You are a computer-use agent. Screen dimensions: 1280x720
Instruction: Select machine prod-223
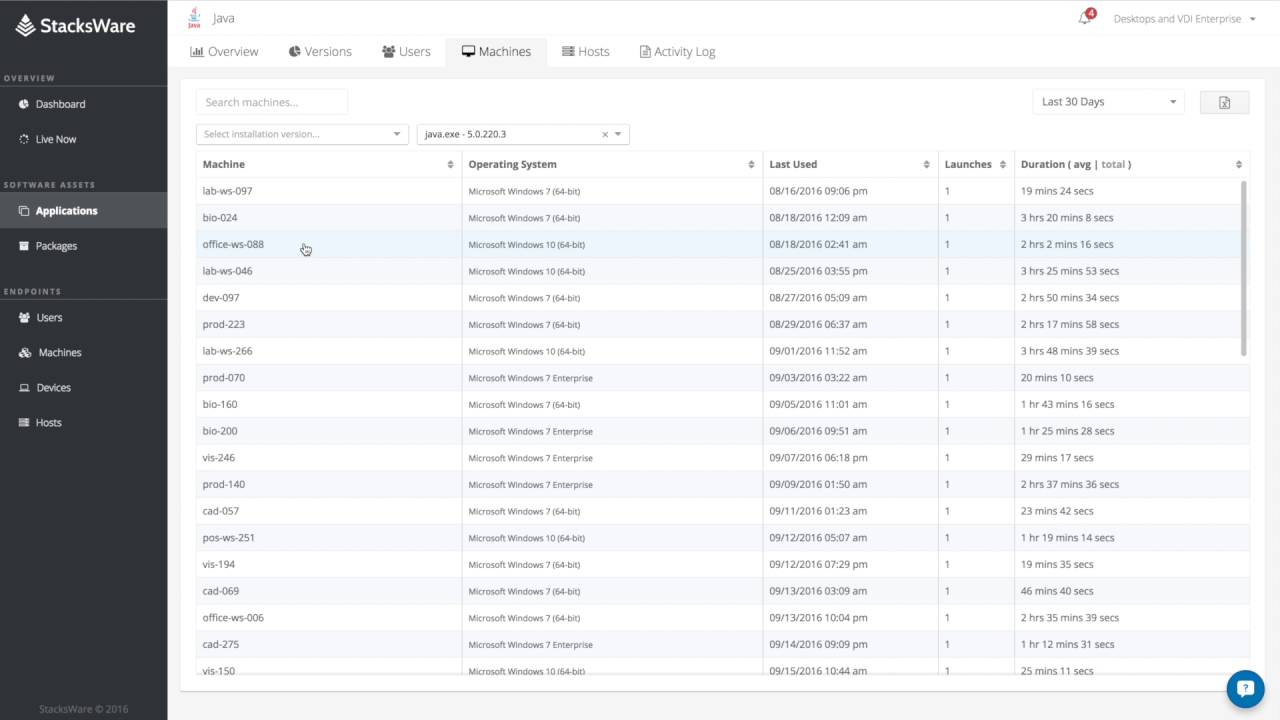[x=223, y=324]
